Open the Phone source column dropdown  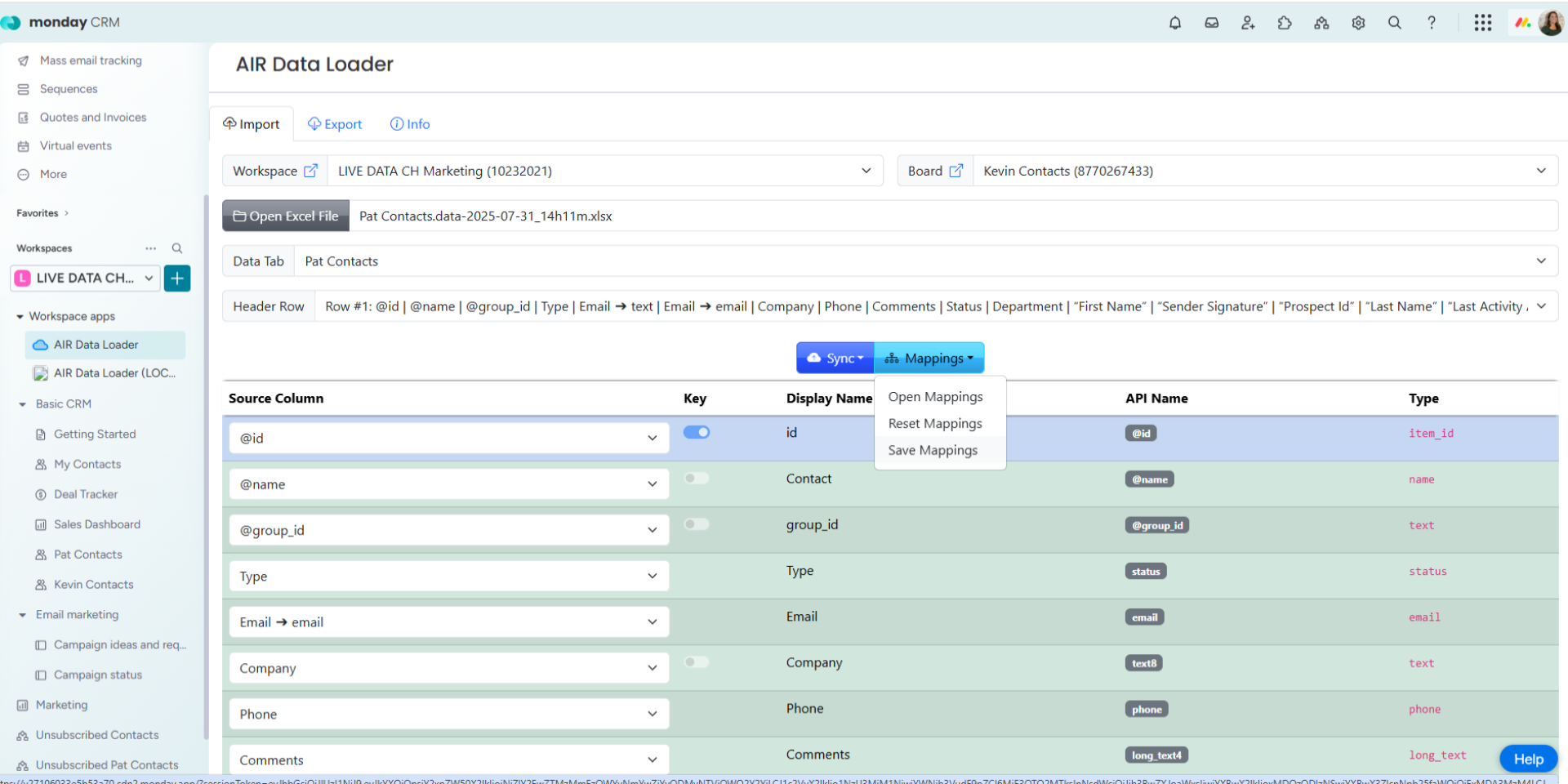[448, 714]
